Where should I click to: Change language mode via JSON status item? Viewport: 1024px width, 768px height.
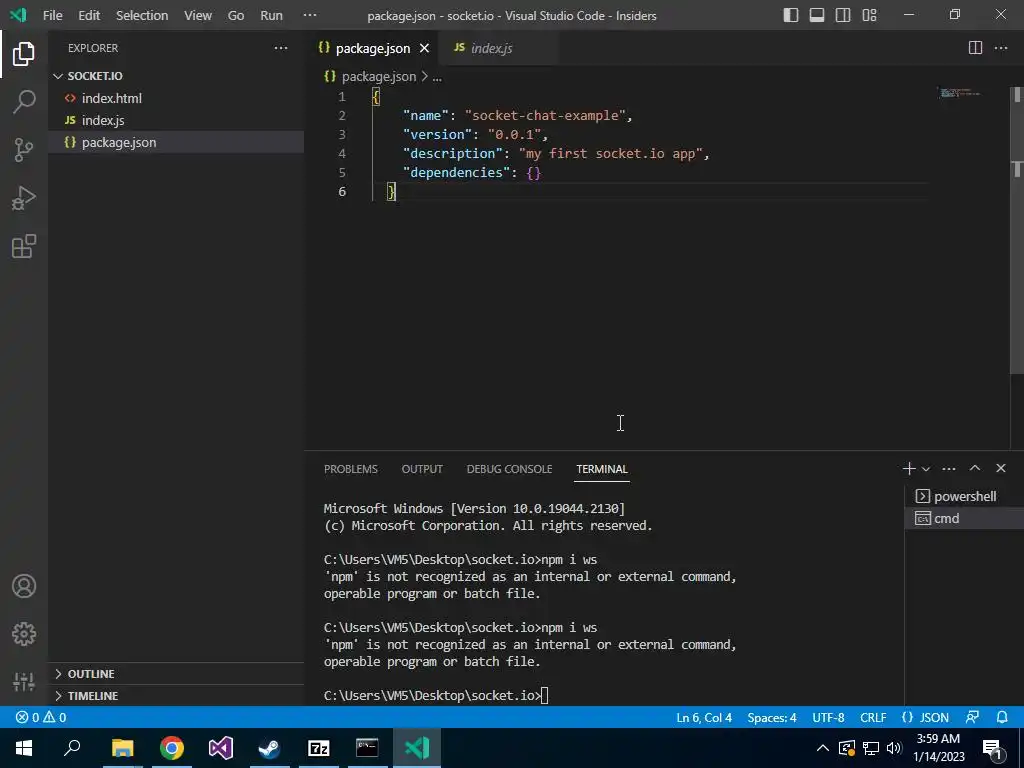[x=925, y=717]
